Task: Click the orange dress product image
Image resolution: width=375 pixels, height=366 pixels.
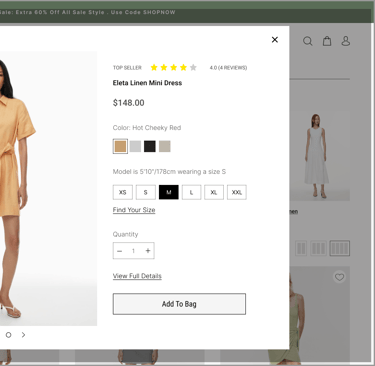Action: coord(48,188)
